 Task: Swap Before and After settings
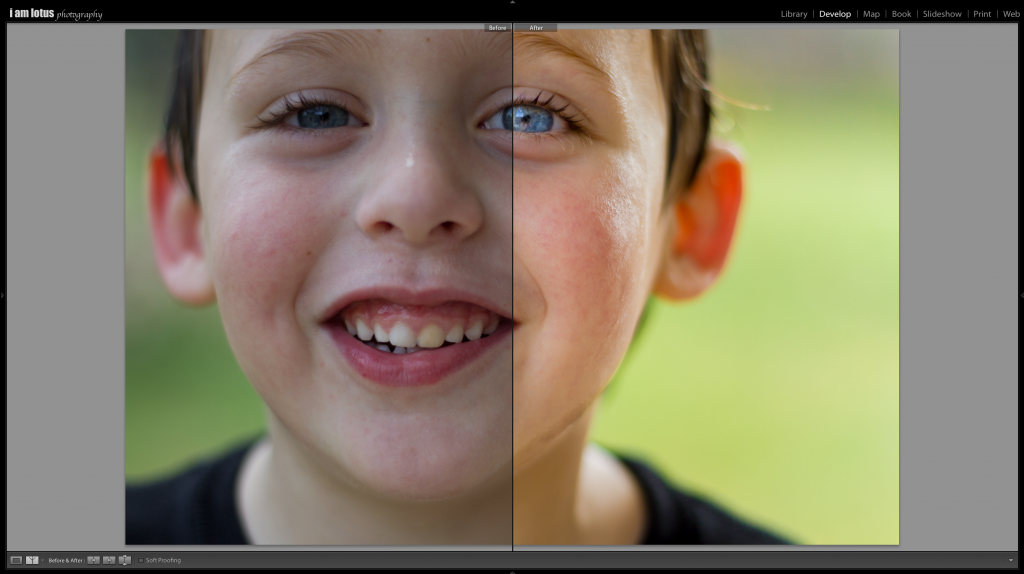(x=125, y=560)
